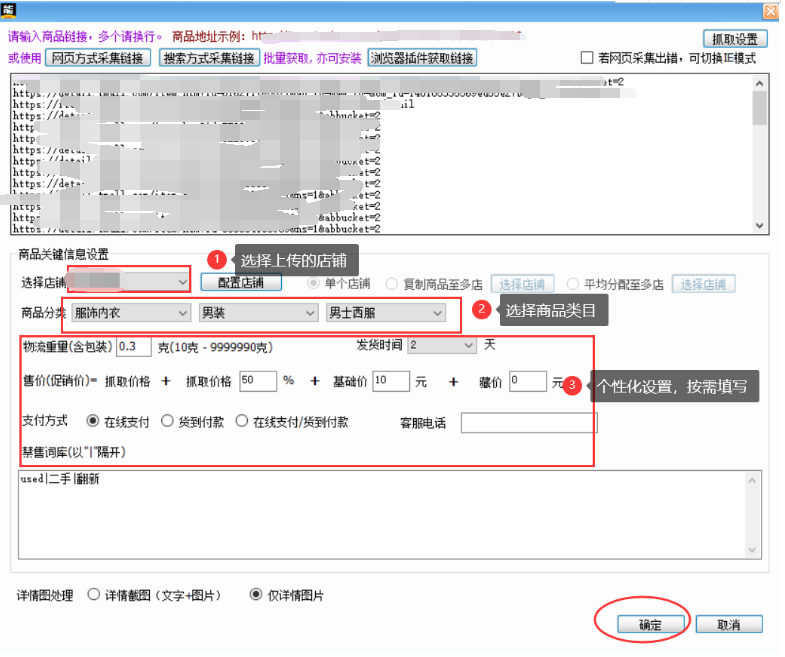Click 选择店铺 button after 复制商品至多店
The width and height of the screenshot is (785, 657).
(x=522, y=284)
